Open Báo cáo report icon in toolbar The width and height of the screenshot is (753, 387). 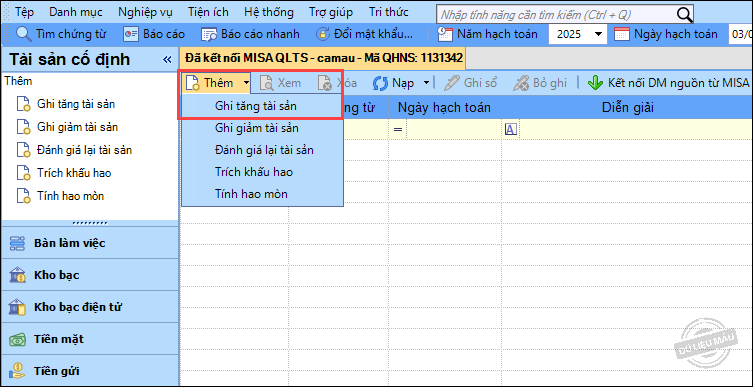131,34
